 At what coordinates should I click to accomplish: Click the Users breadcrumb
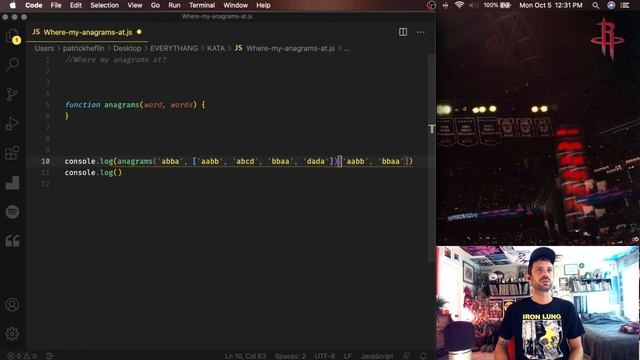[x=44, y=48]
